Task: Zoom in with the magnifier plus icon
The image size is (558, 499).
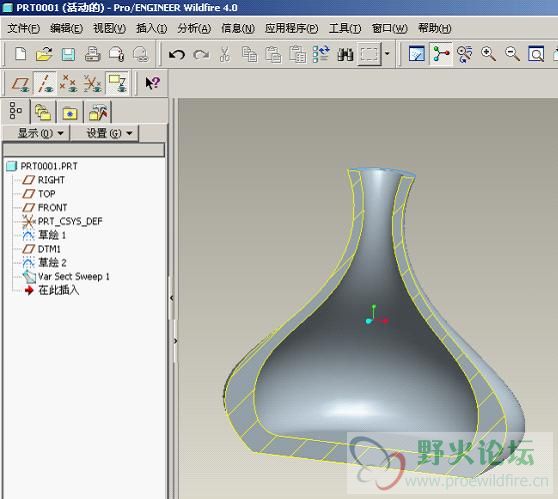Action: coord(488,54)
